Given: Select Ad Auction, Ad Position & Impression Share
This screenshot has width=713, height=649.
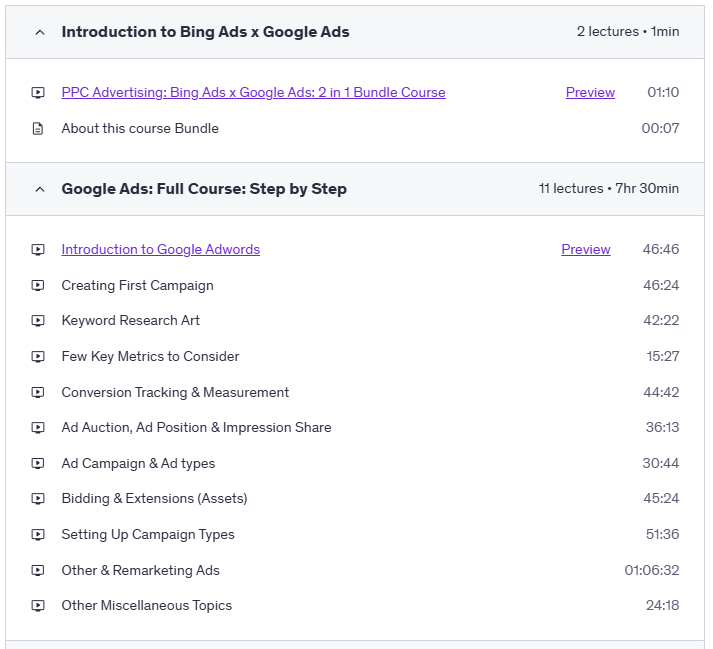Looking at the screenshot, I should [x=196, y=428].
